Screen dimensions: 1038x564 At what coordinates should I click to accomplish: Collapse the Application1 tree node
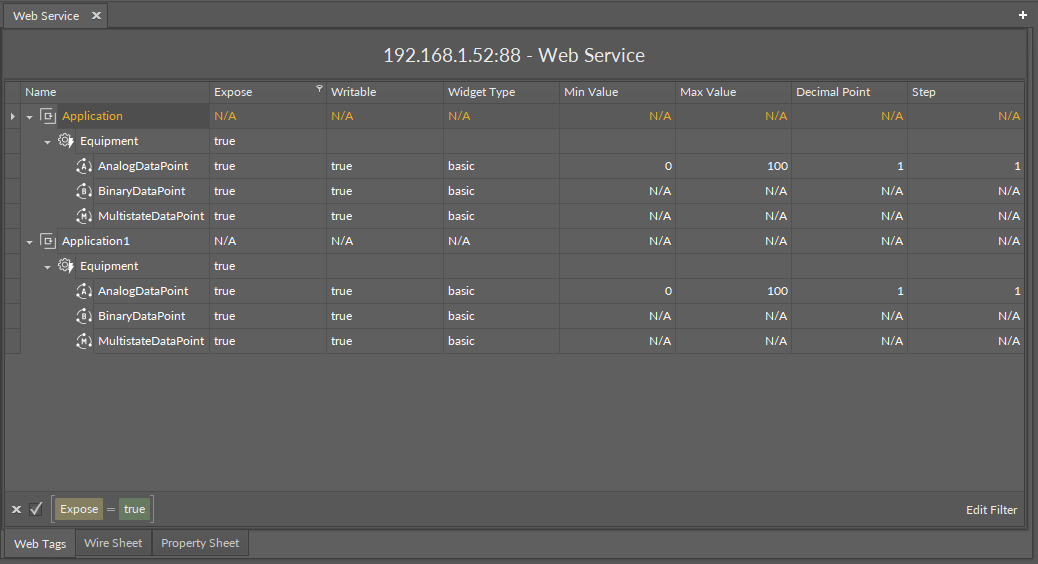pos(30,242)
